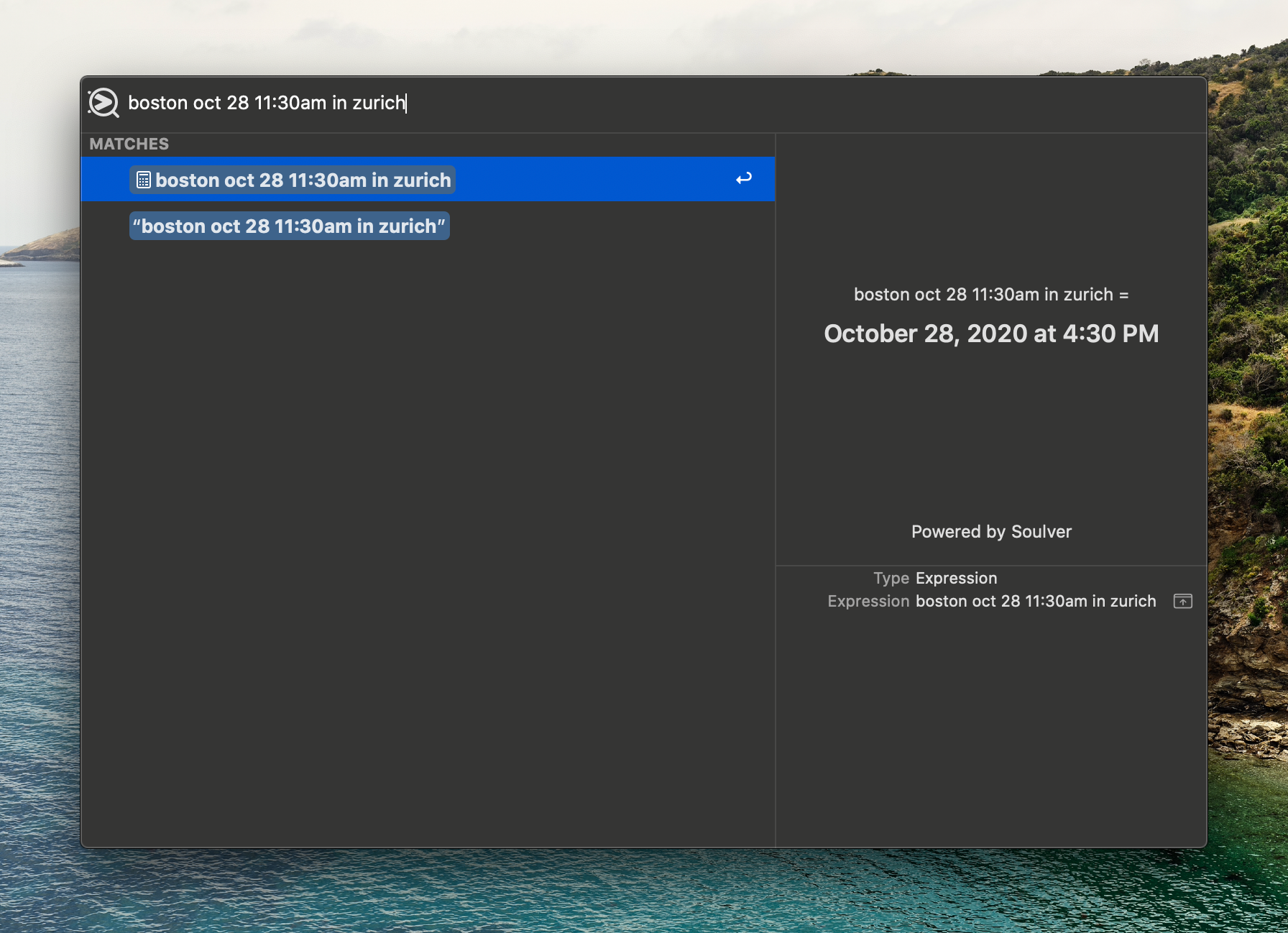Select the calculator result 'boston oct 28 11:30am in zurich'
This screenshot has width=1288, height=933.
pos(428,179)
